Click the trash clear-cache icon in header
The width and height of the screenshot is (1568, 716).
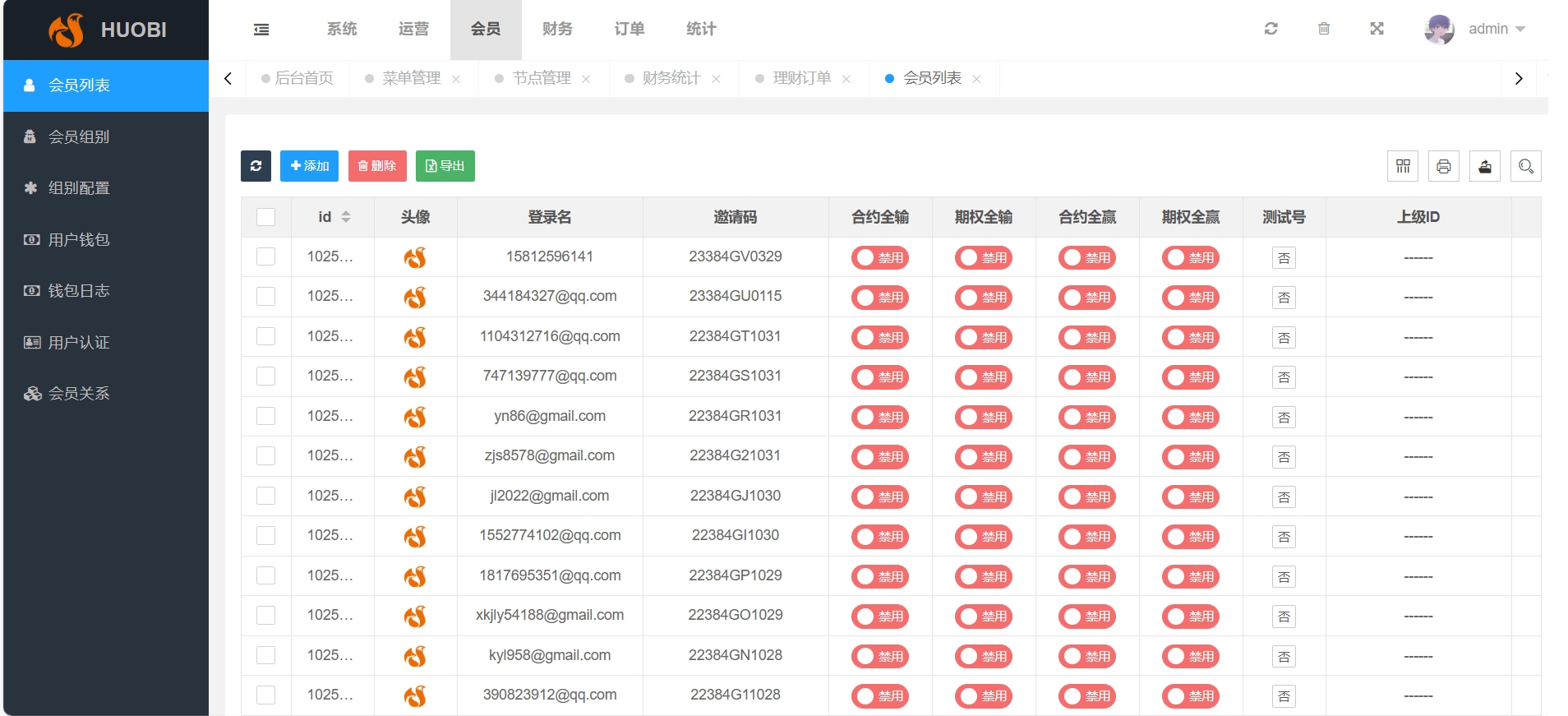coord(1324,29)
